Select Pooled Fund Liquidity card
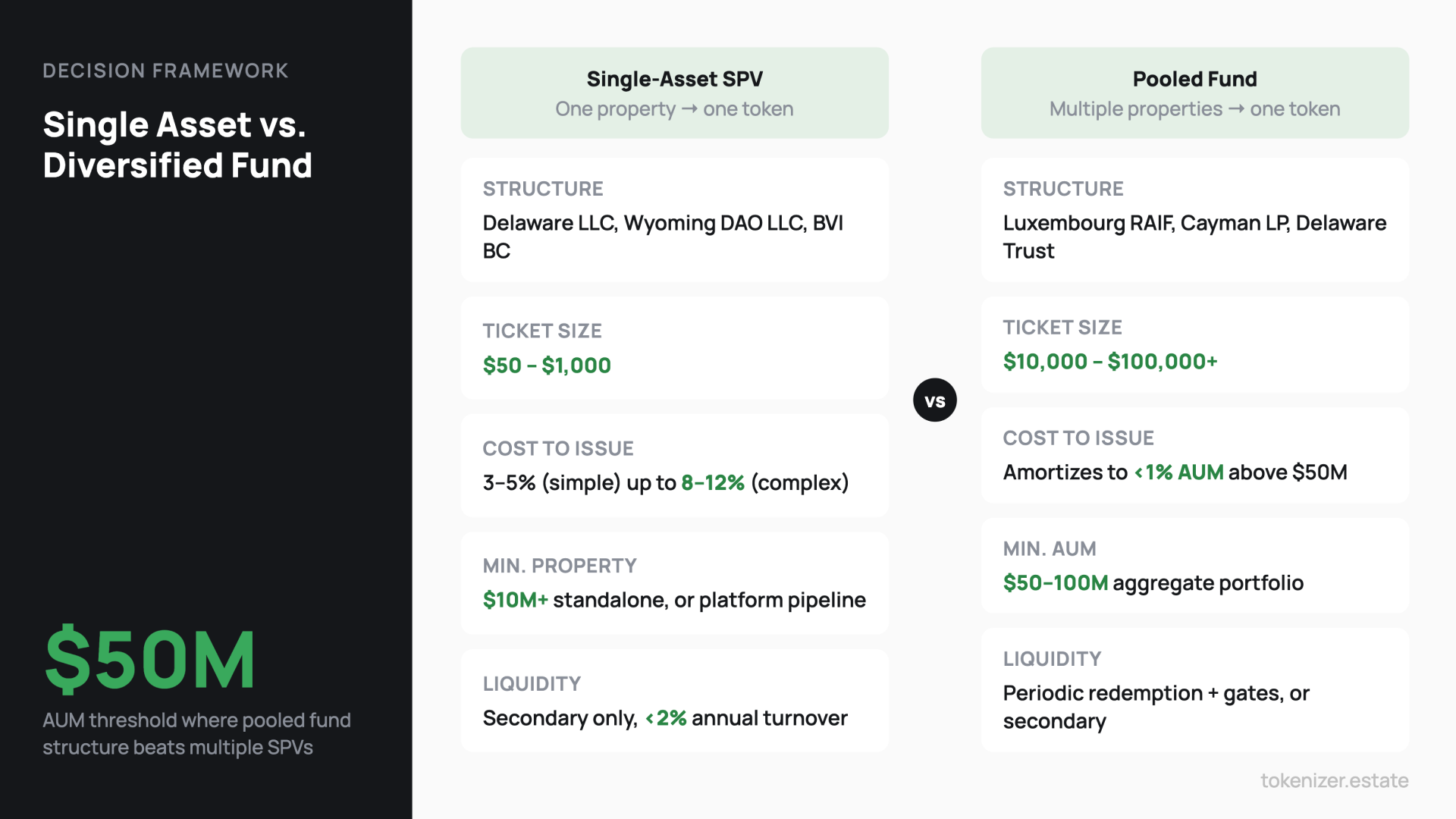Viewport: 1456px width, 819px height. [x=1194, y=689]
